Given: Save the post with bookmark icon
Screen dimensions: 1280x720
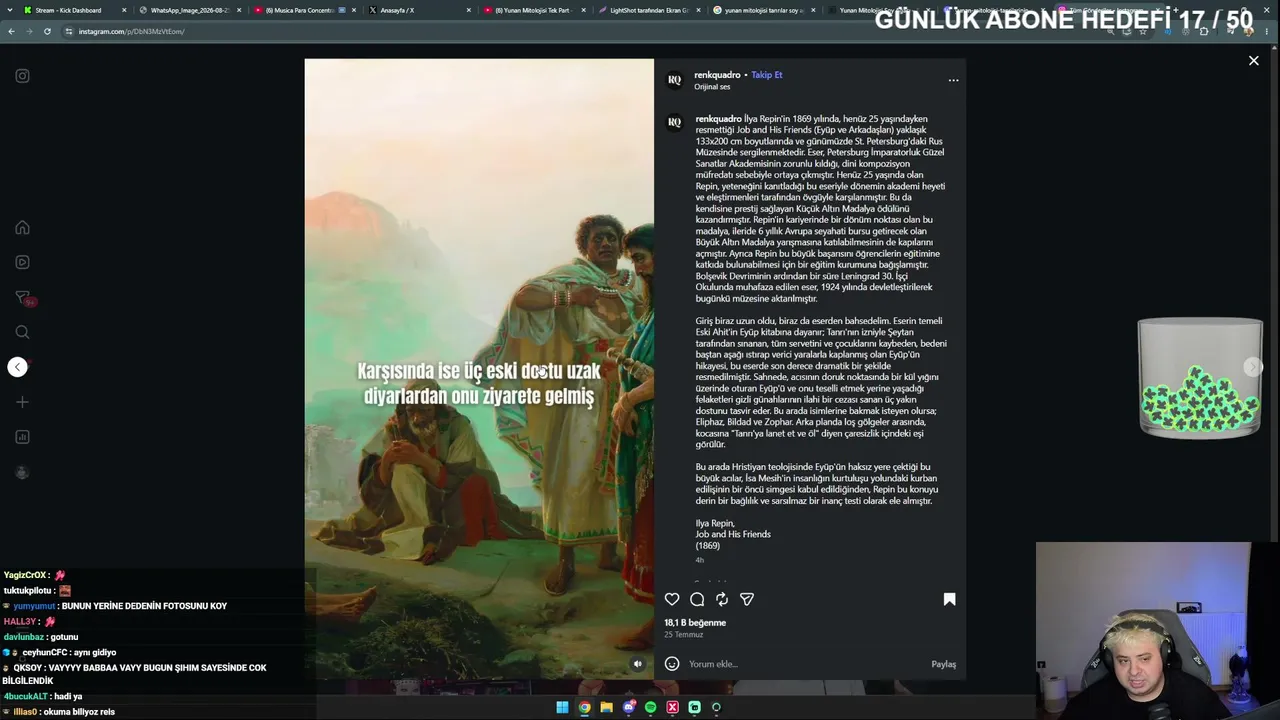Looking at the screenshot, I should (949, 599).
